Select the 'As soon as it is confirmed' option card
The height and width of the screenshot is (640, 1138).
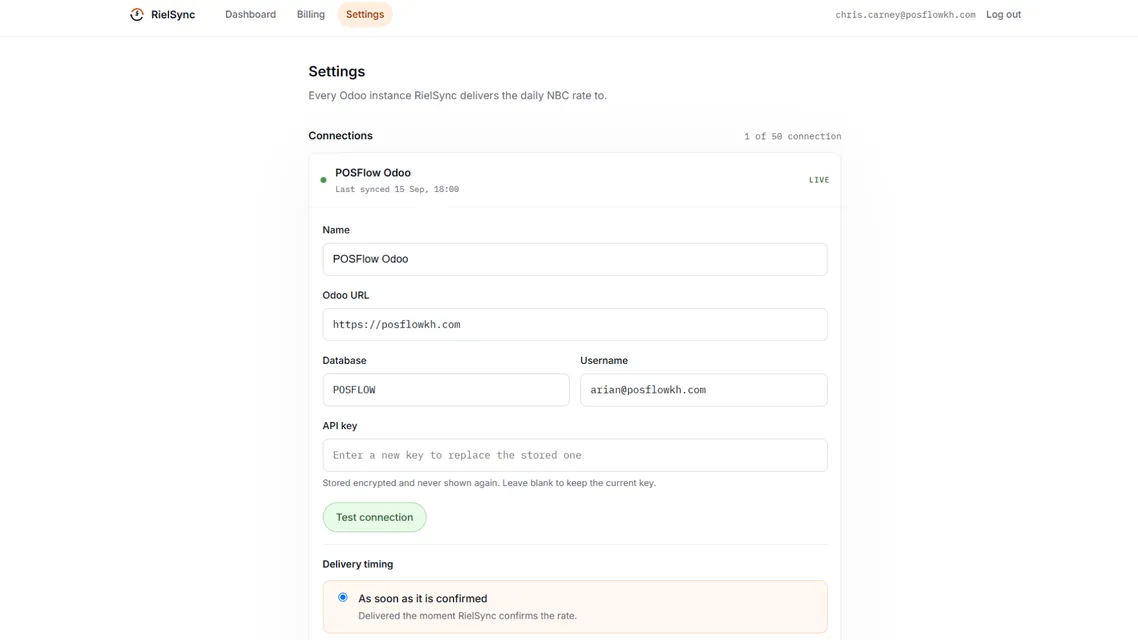tap(575, 607)
